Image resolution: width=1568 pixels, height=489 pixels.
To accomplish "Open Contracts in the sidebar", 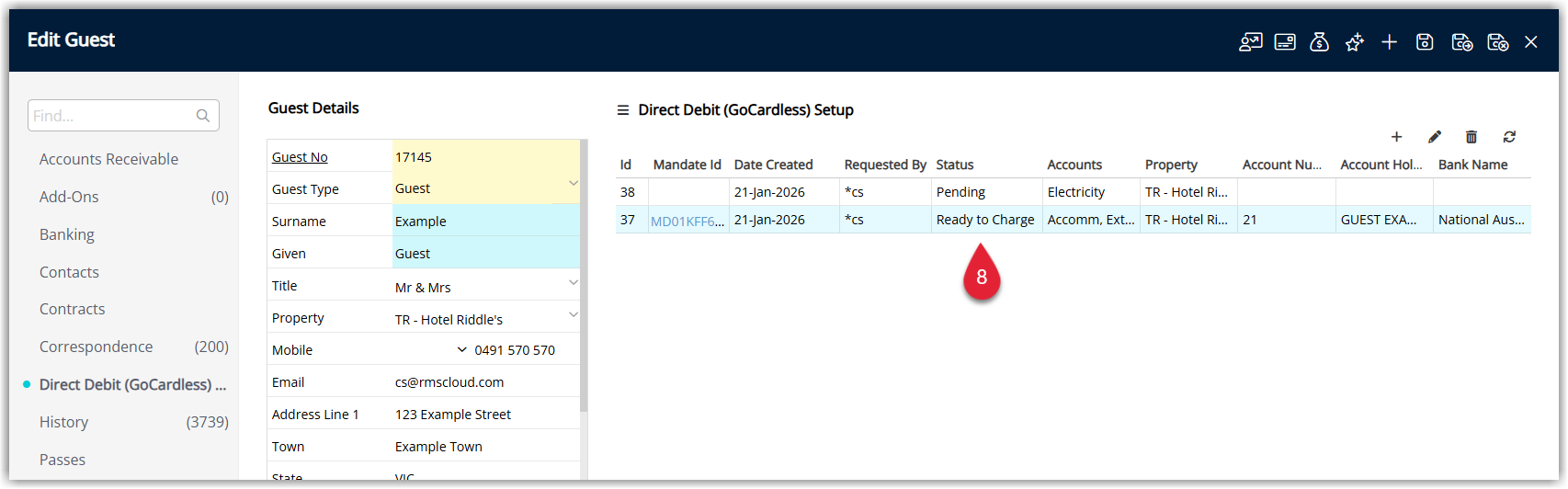I will (72, 309).
